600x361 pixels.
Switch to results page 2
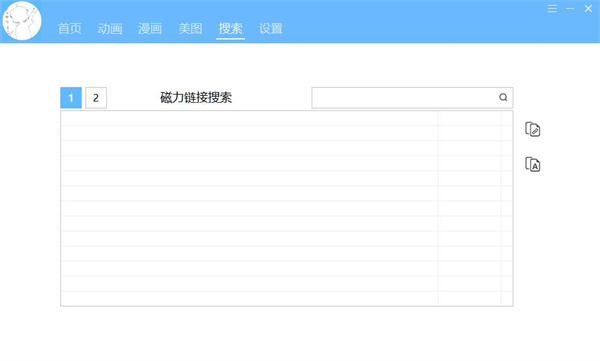tap(96, 98)
